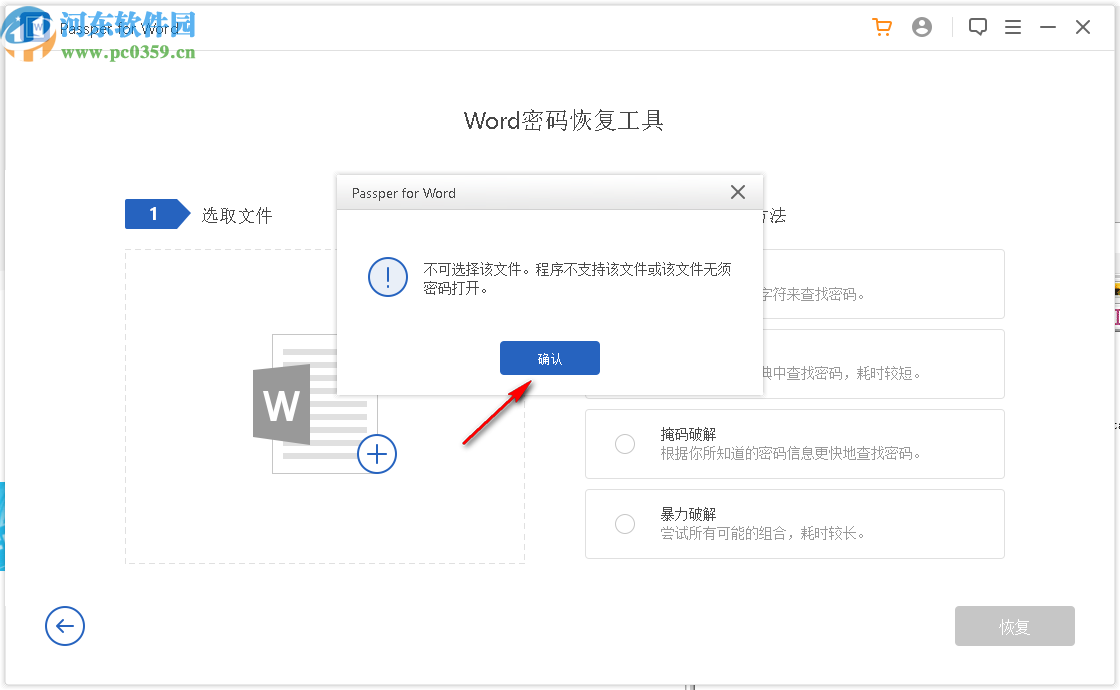1120x690 pixels.
Task: Open the hamburger menu in title bar
Action: point(1013,27)
